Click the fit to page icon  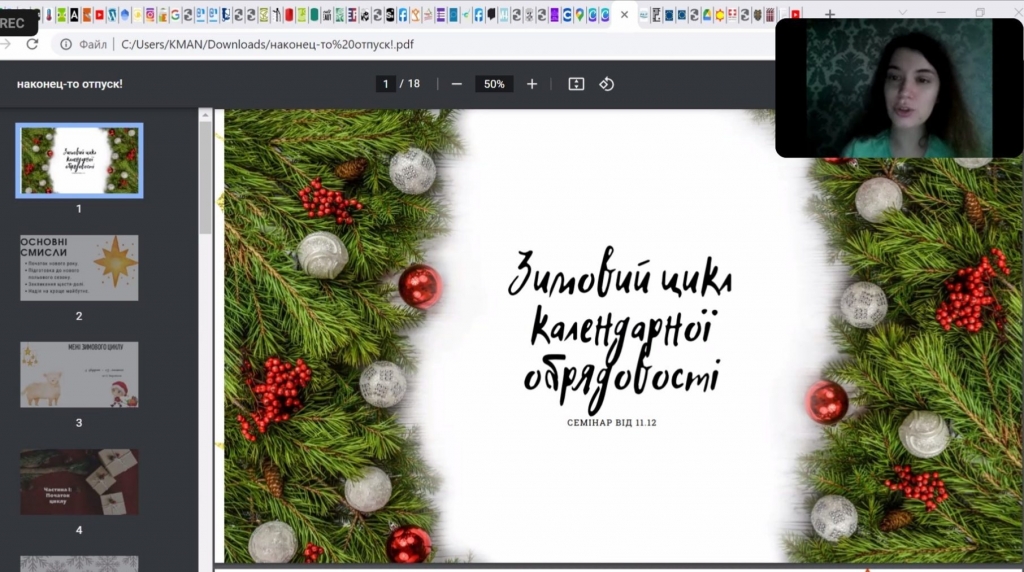pos(576,84)
